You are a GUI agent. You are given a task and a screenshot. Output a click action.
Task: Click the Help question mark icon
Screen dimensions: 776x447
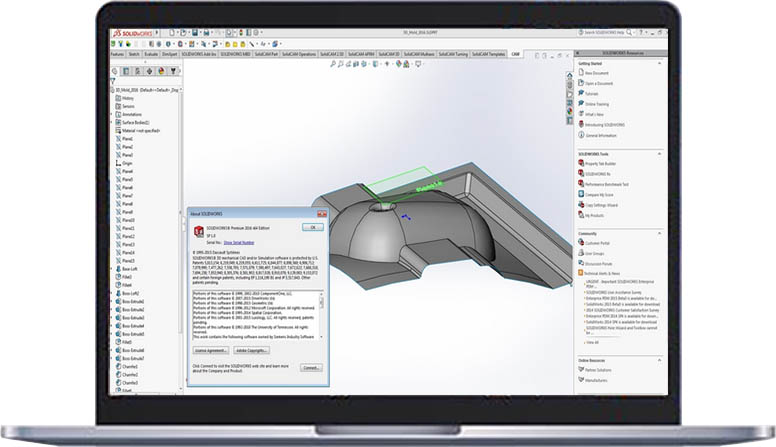click(x=640, y=32)
